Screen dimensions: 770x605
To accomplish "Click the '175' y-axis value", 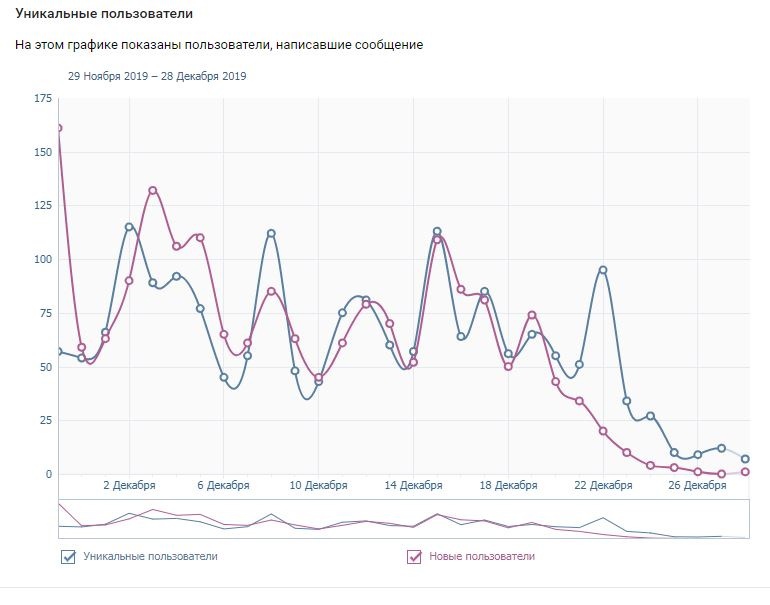I will click(x=43, y=99).
